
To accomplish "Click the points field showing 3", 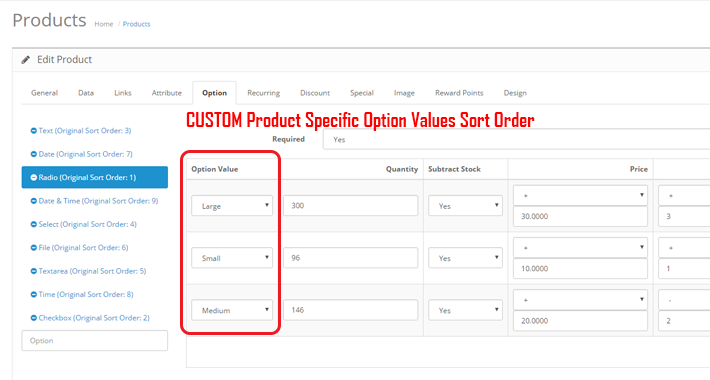I will point(684,216).
